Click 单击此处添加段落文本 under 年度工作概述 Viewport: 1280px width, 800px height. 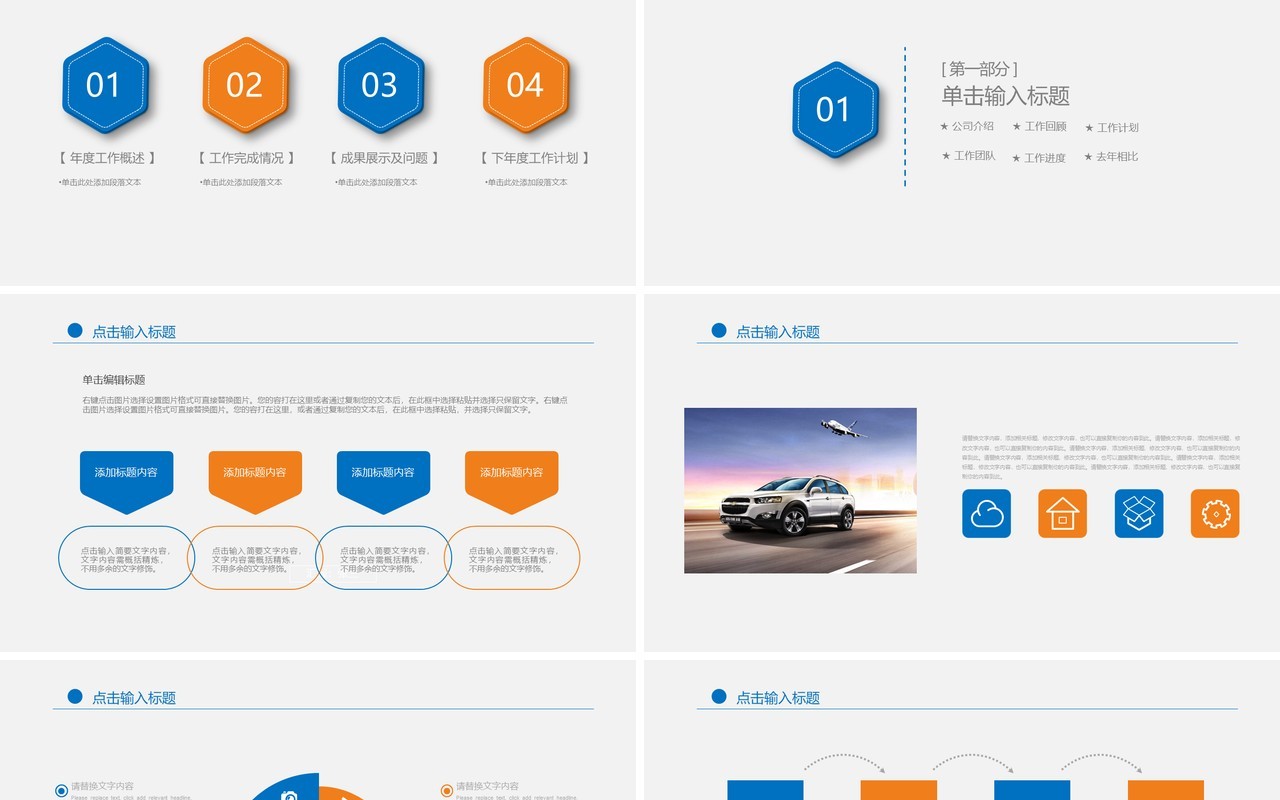[100, 182]
